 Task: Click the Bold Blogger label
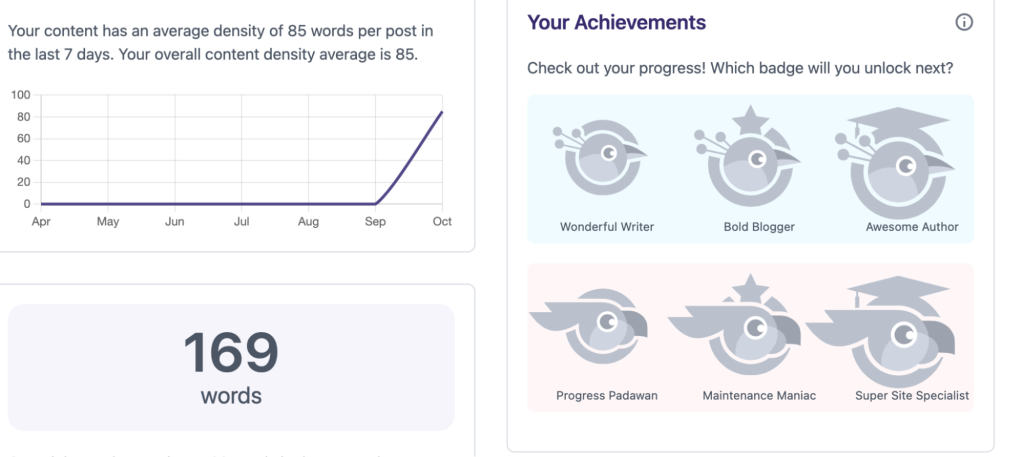tap(759, 227)
